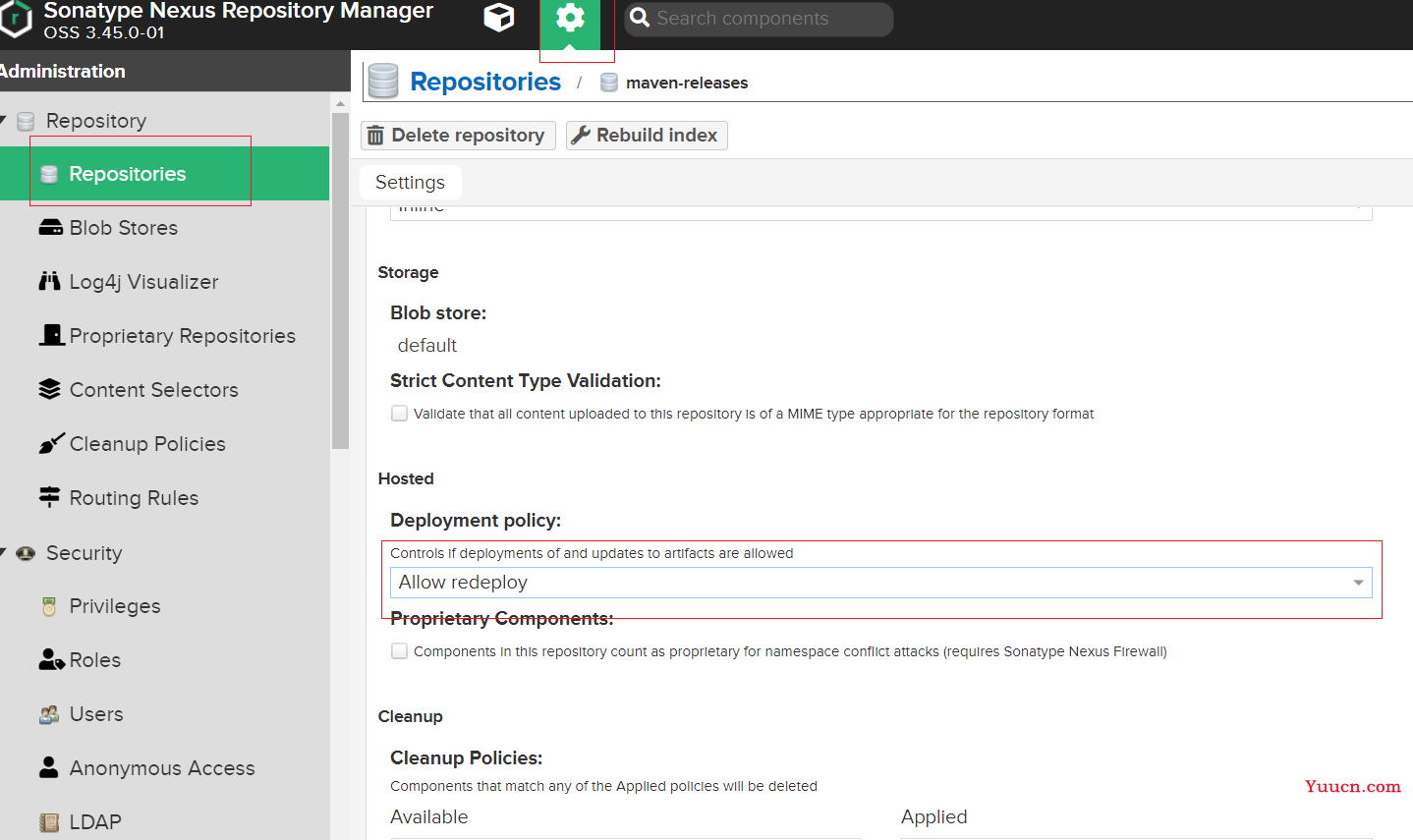Toggle the Proprietary Components checkbox
Viewport: 1413px width, 840px height.
coord(399,651)
